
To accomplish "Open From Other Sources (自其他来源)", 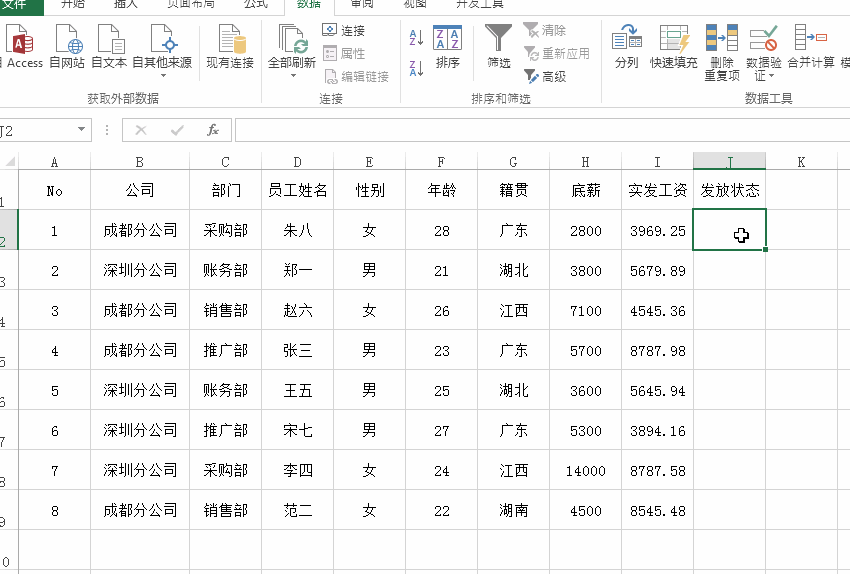I will click(162, 51).
